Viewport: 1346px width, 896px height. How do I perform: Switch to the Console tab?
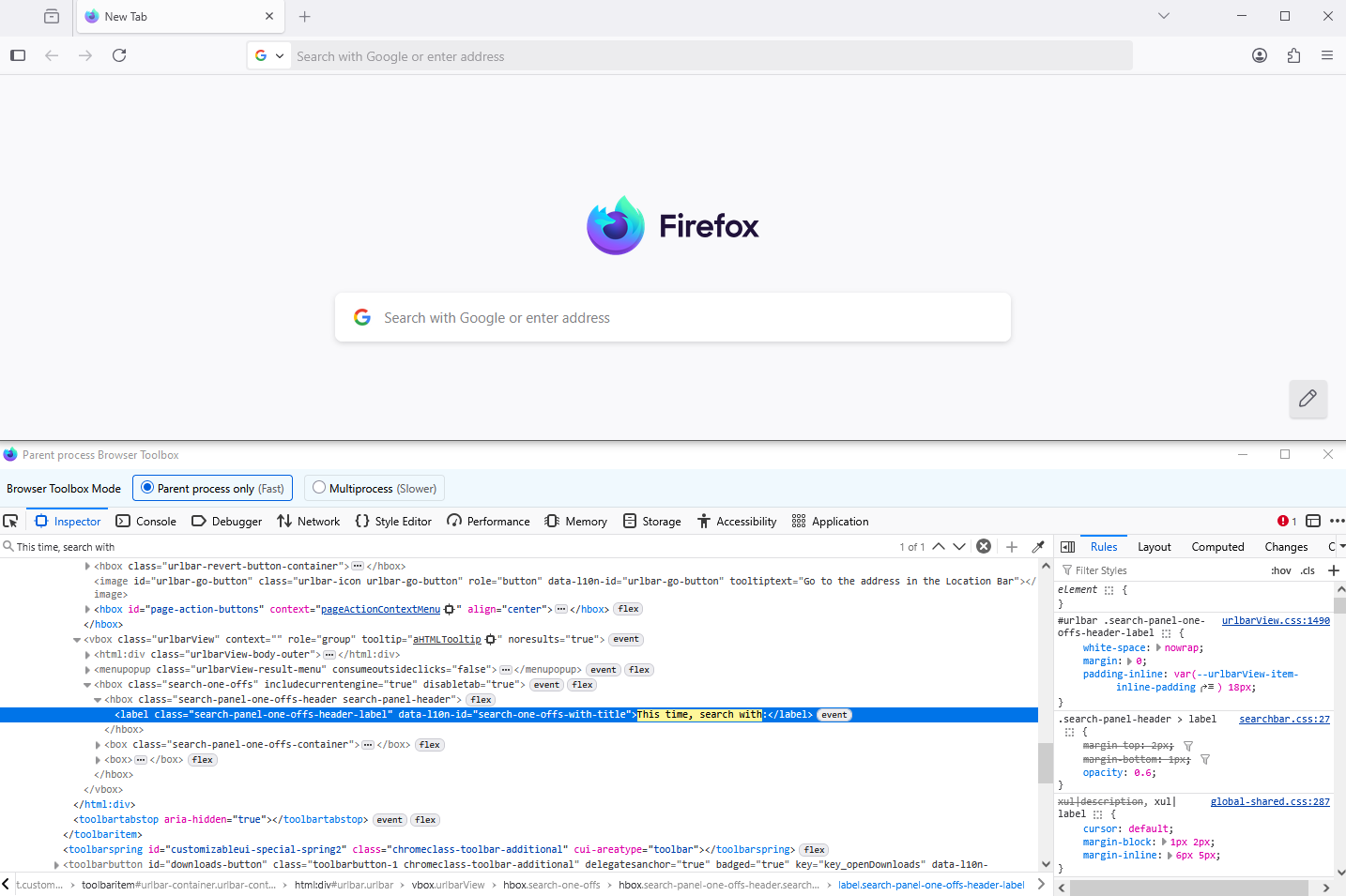point(146,521)
